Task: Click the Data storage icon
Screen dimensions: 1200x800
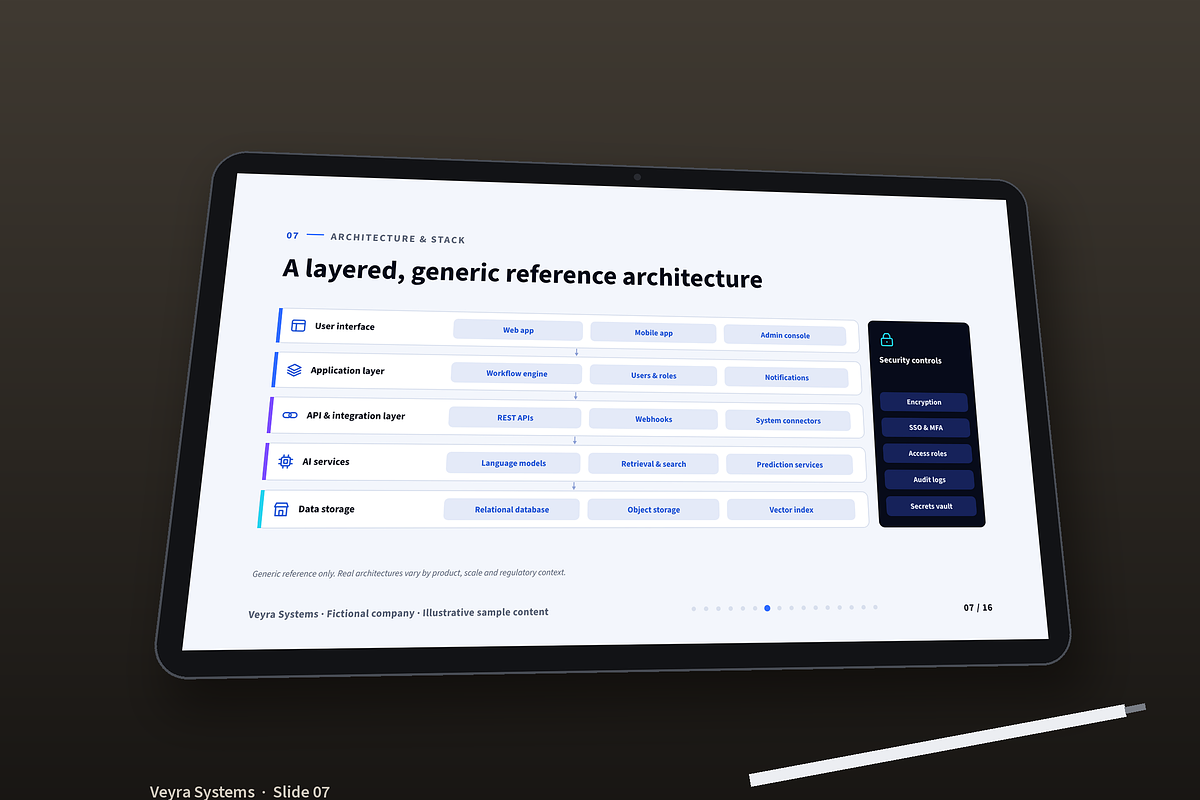Action: pos(281,509)
